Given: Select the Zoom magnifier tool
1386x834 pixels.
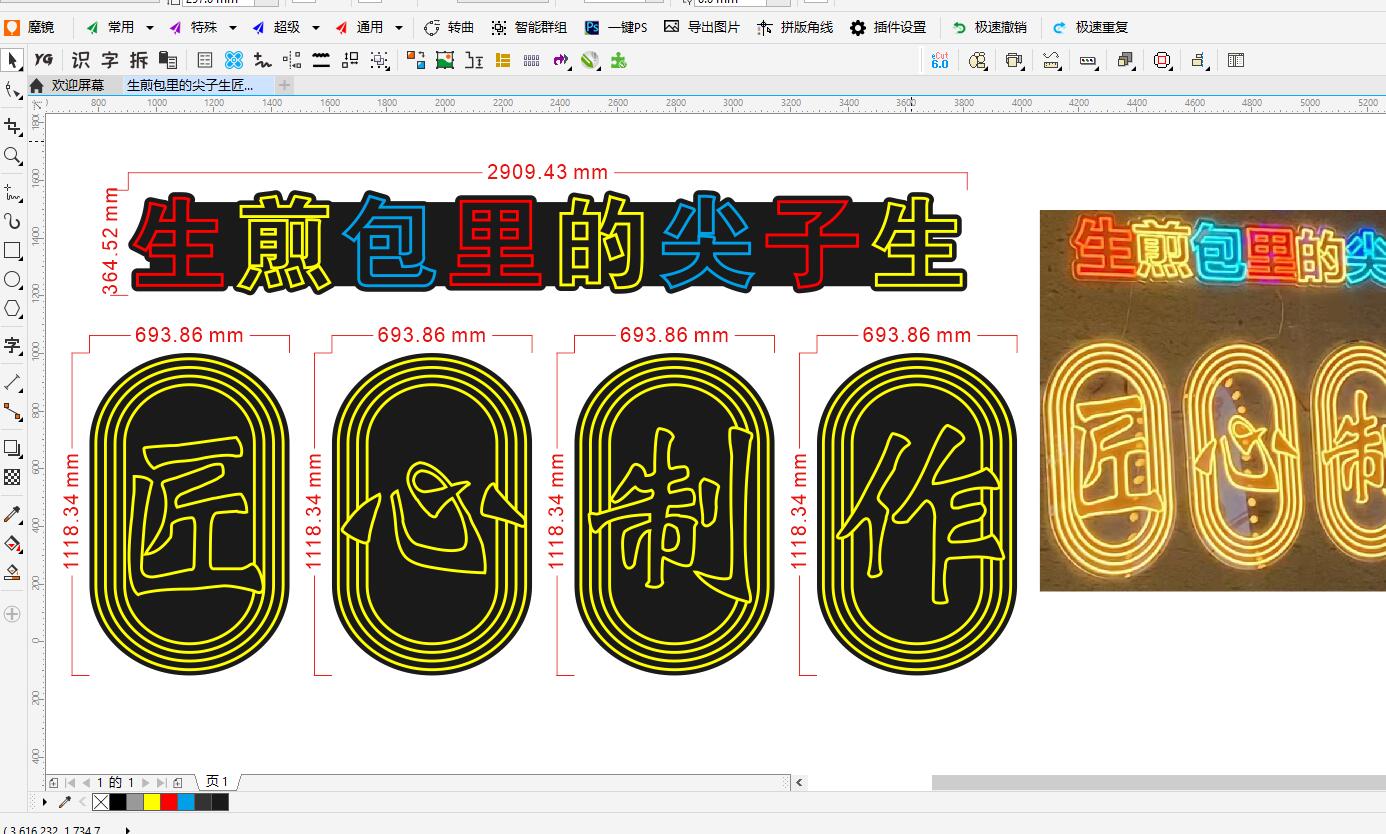Looking at the screenshot, I should (x=12, y=156).
